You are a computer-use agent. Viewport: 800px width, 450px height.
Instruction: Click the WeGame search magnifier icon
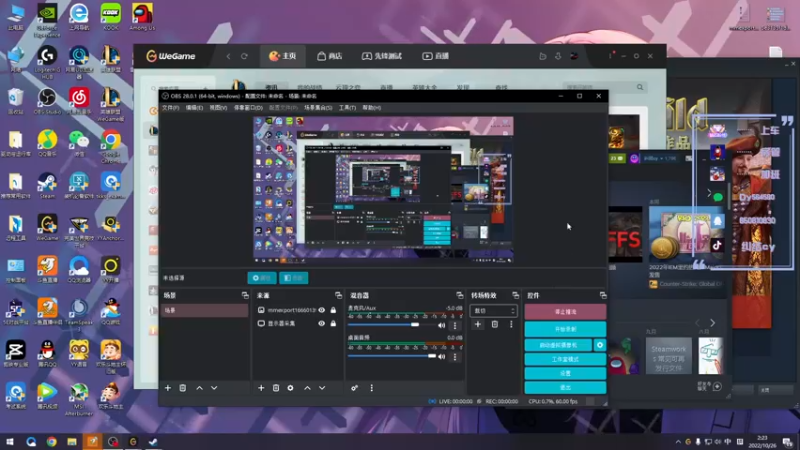pos(640,87)
